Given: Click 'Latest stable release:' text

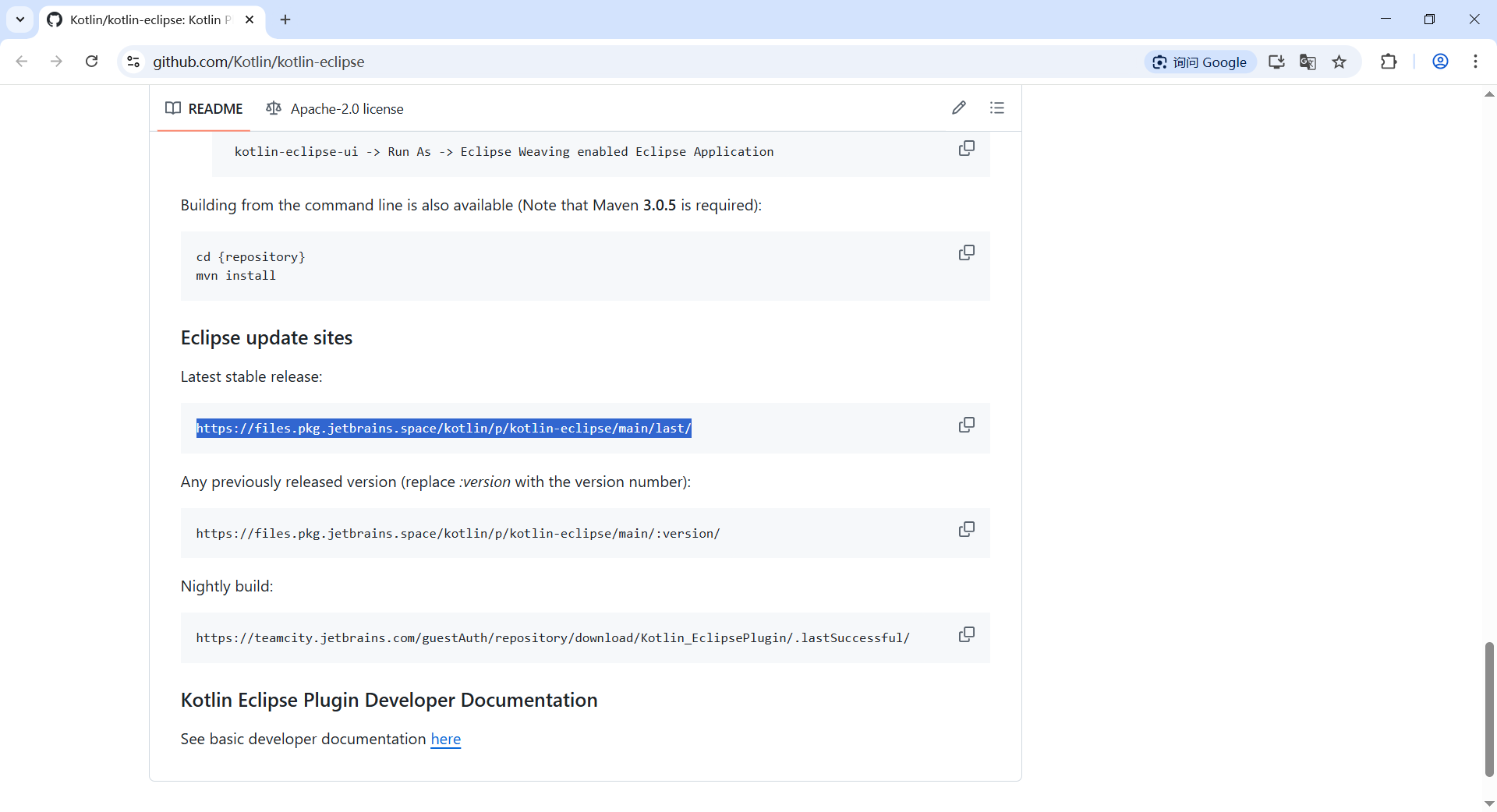Looking at the screenshot, I should (x=251, y=376).
